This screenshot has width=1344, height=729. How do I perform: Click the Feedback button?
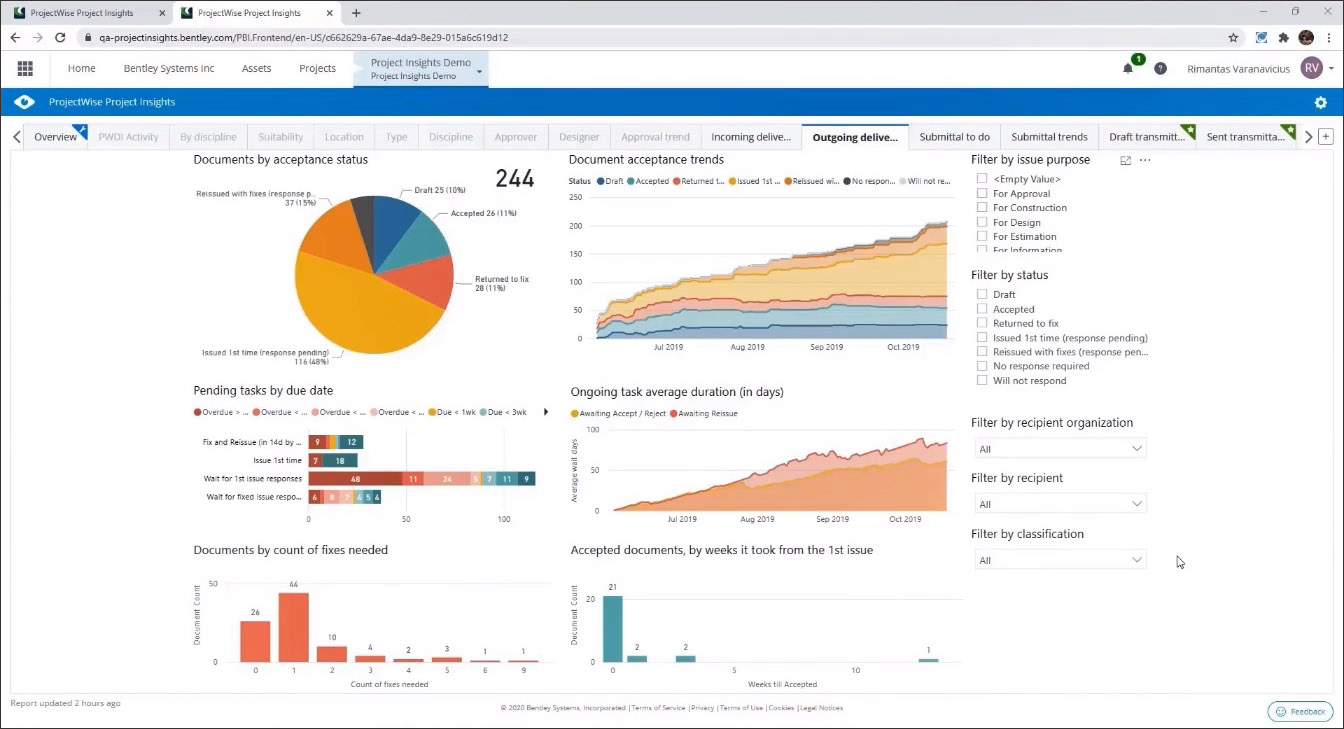(x=1300, y=712)
